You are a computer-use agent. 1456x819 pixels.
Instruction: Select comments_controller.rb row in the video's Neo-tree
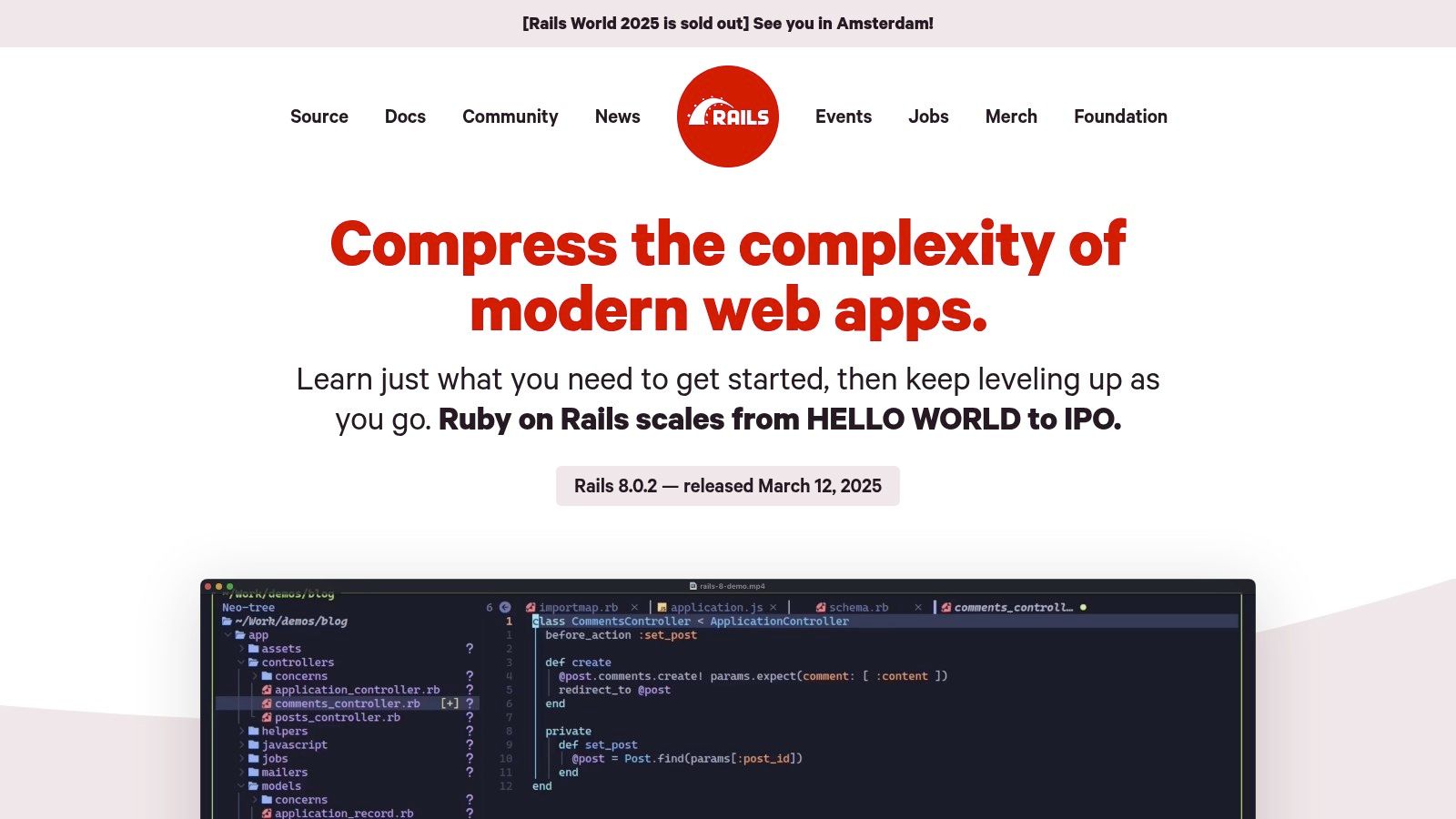click(348, 703)
